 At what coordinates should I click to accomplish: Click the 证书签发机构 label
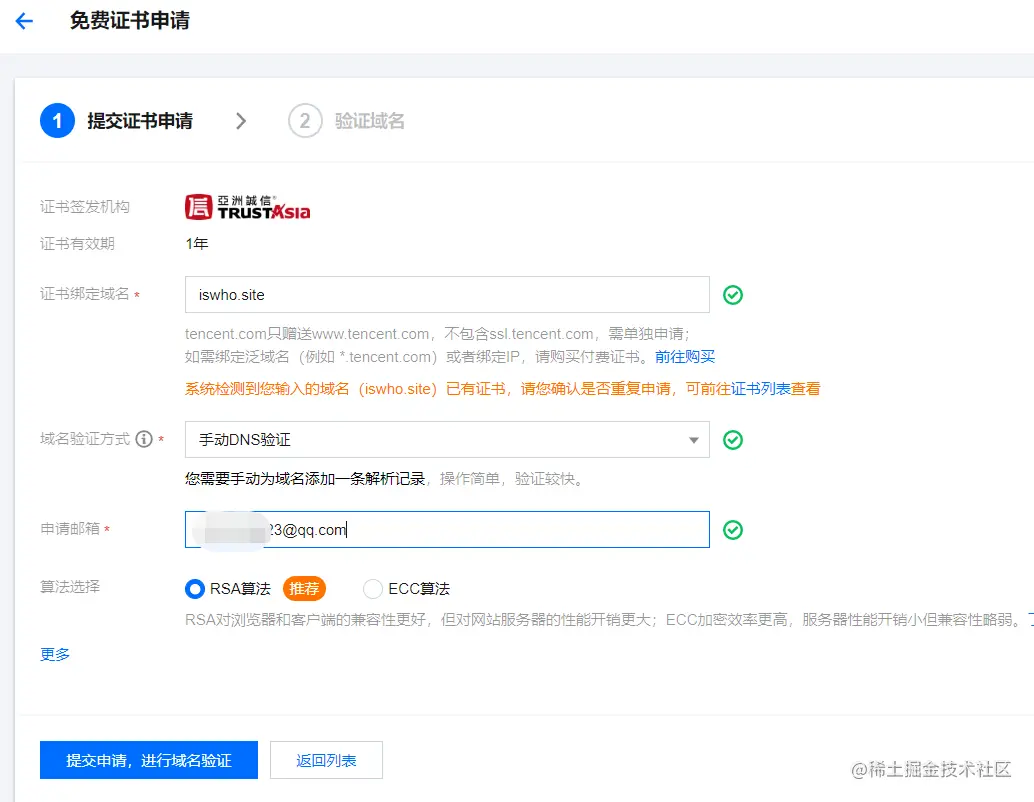(x=85, y=207)
